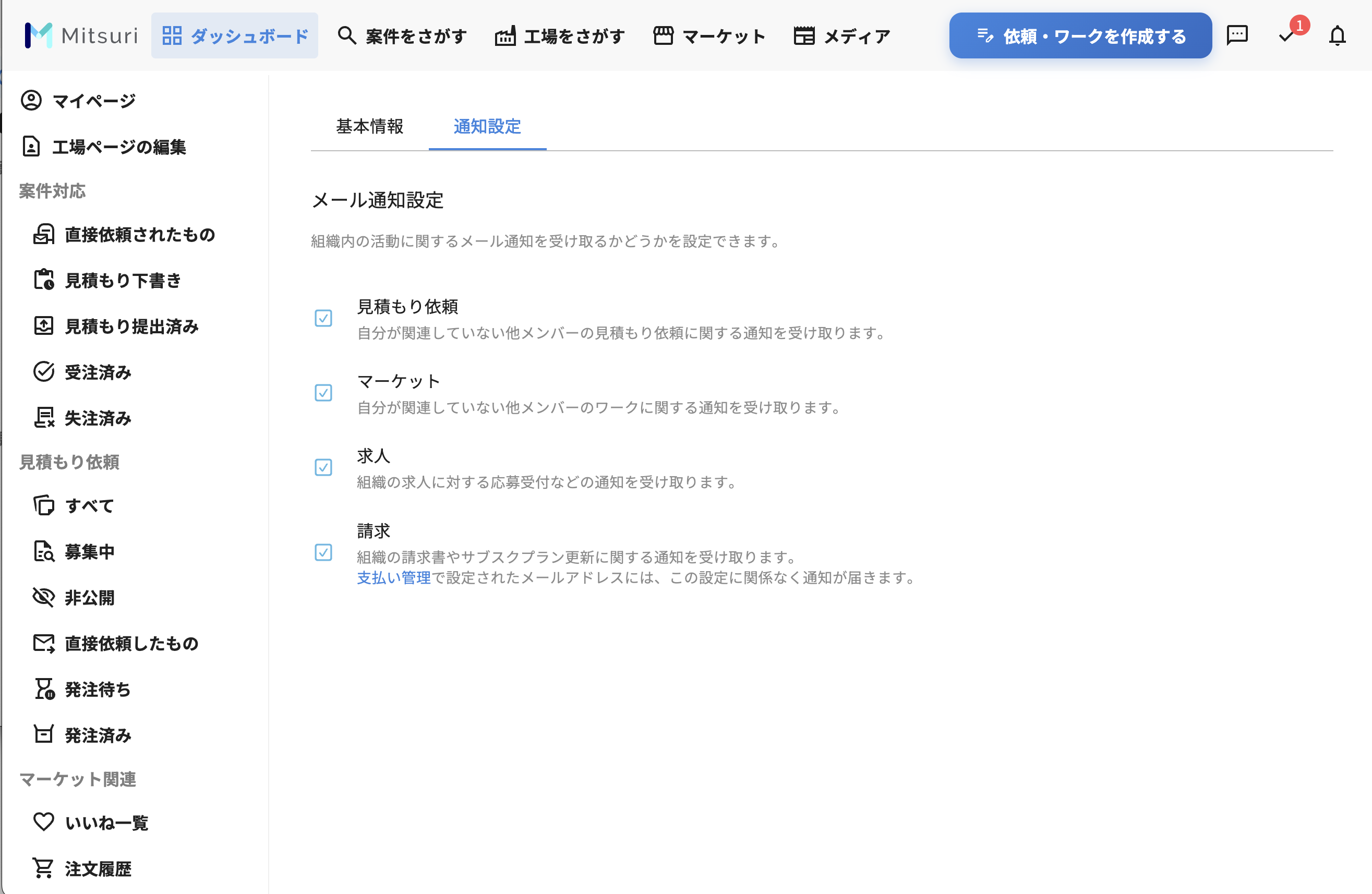
Task: Open 工場をさがす in the top navigation
Action: (x=560, y=36)
